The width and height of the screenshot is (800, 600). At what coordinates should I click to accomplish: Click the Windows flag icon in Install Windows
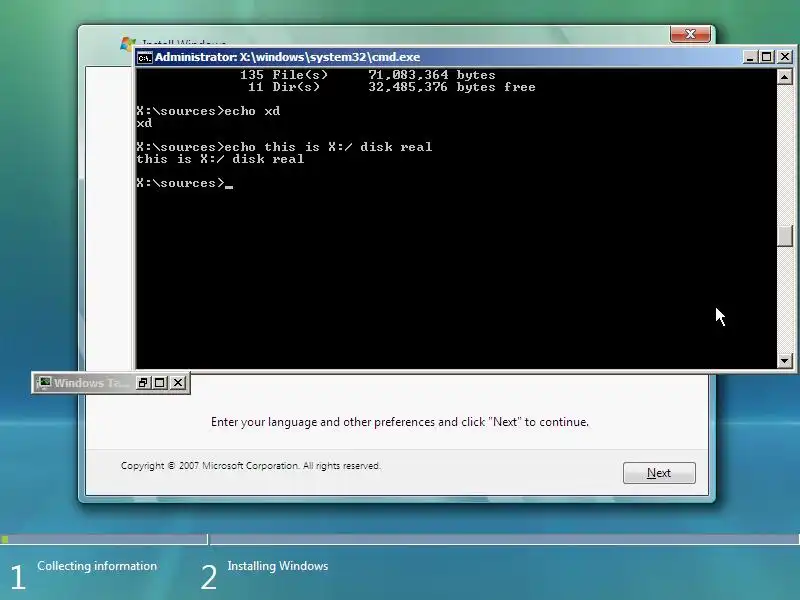click(127, 44)
